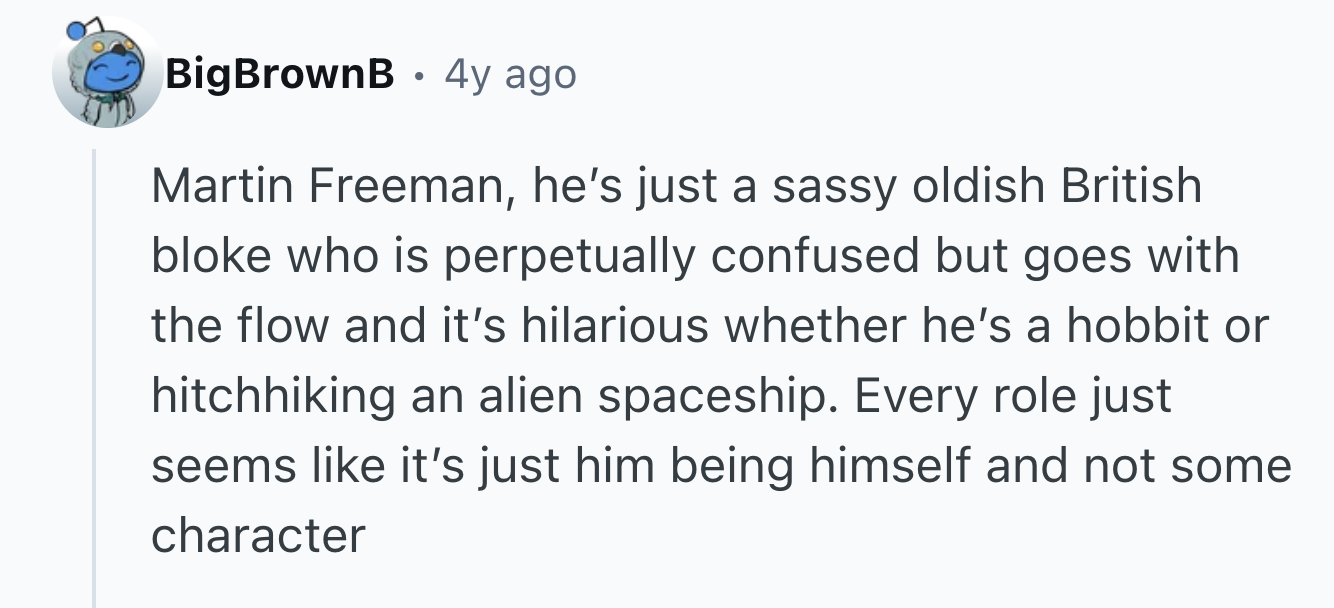Click the '4y ago' timestamp

tap(510, 74)
